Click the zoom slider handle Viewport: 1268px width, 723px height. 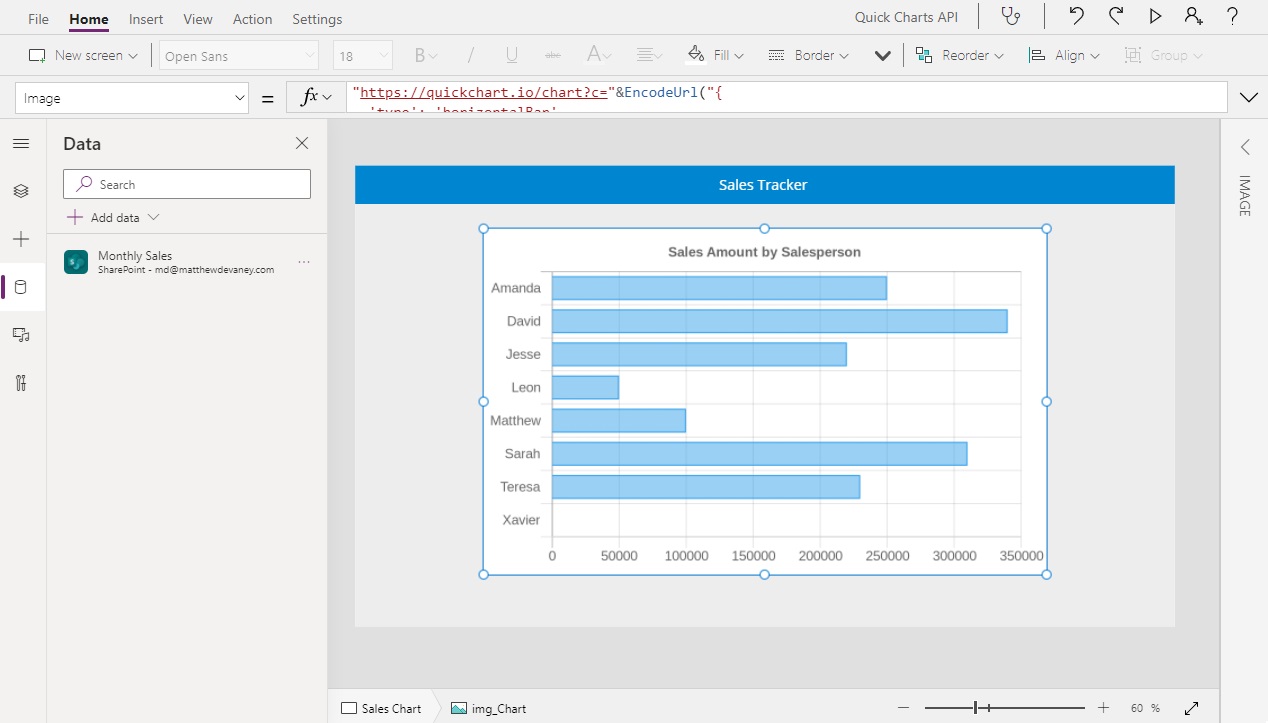pos(976,708)
